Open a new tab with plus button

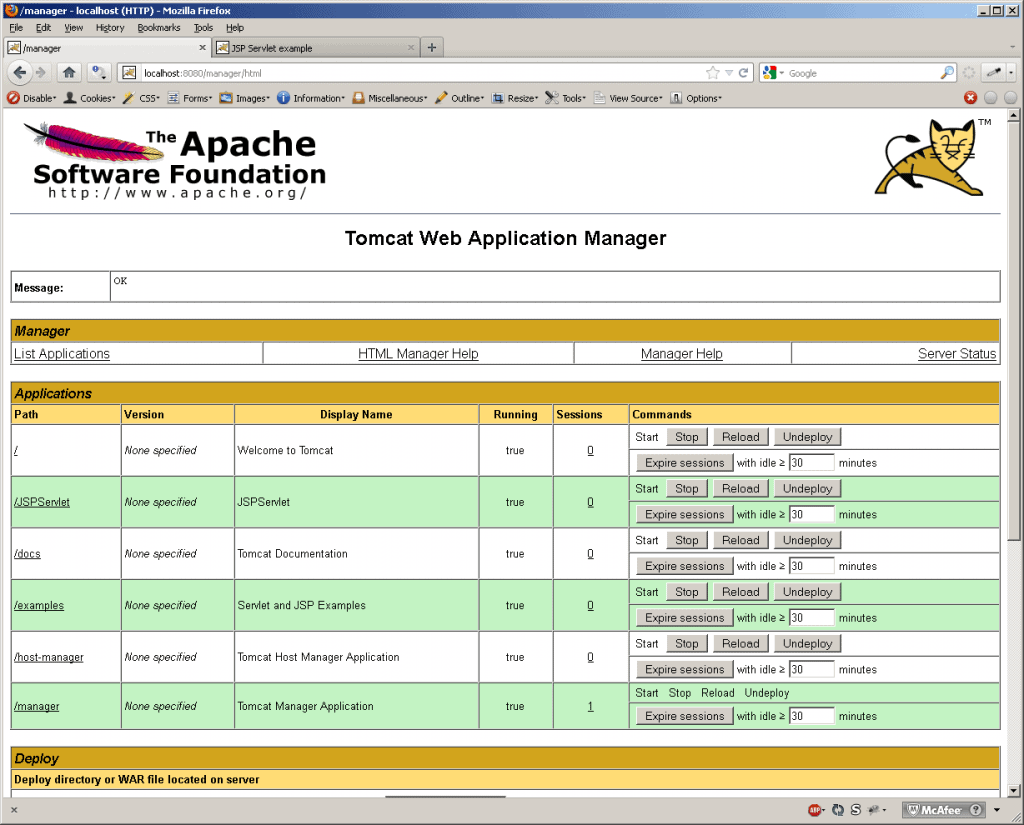[x=432, y=48]
